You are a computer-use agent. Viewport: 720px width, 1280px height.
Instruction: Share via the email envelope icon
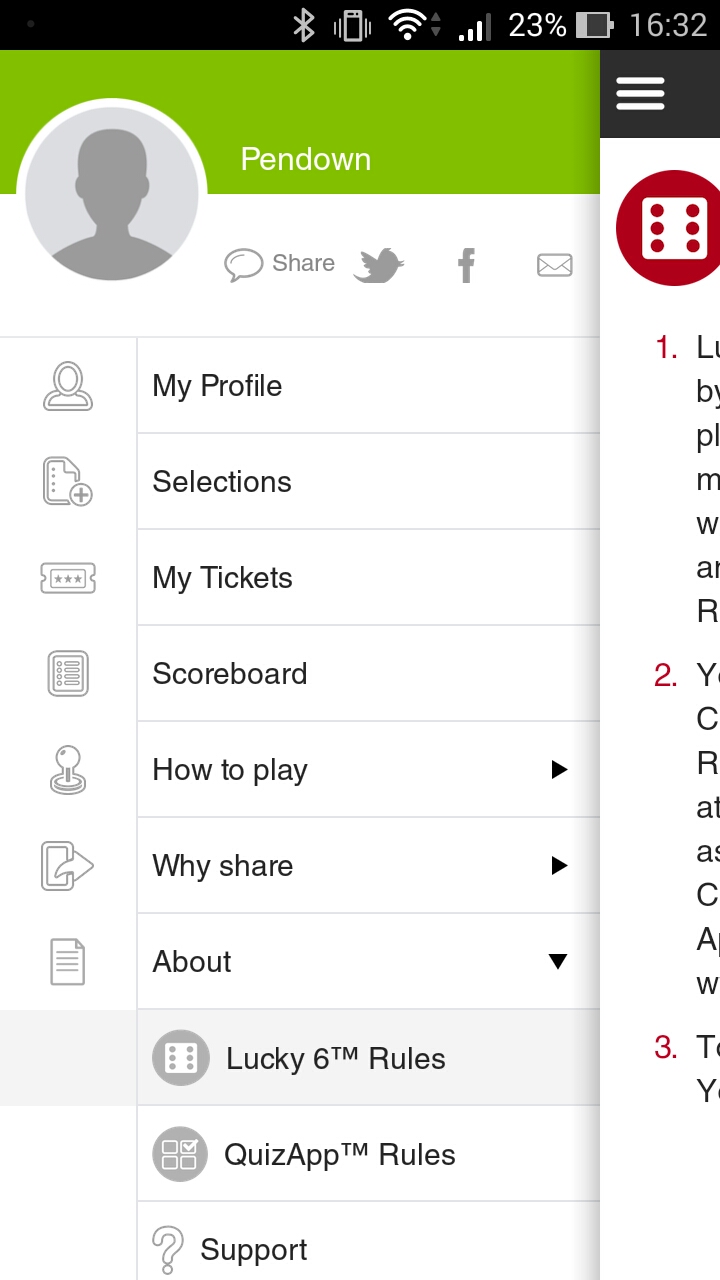point(554,265)
